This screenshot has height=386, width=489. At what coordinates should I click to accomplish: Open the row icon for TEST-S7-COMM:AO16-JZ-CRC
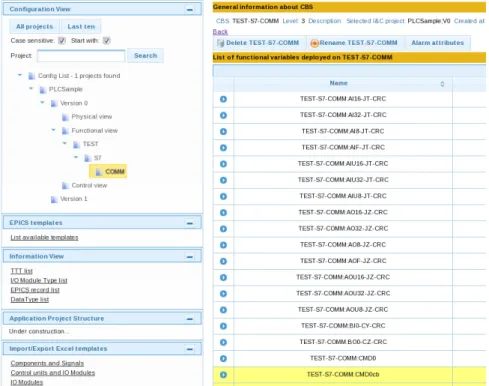(x=223, y=213)
